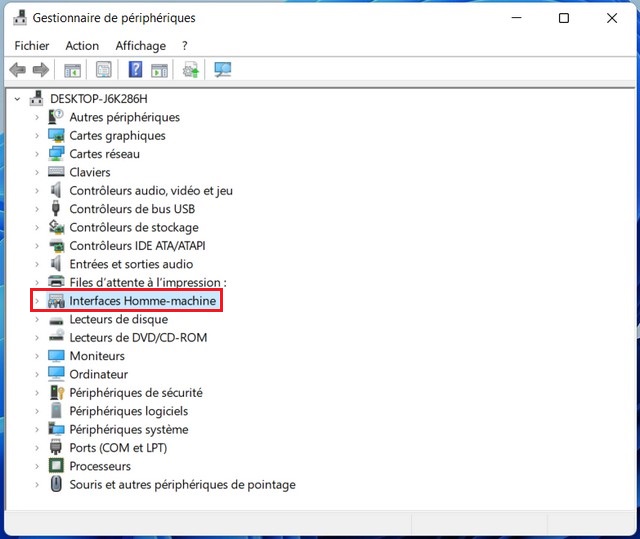Open the Affichage menu
Image resolution: width=640 pixels, height=539 pixels.
click(140, 45)
